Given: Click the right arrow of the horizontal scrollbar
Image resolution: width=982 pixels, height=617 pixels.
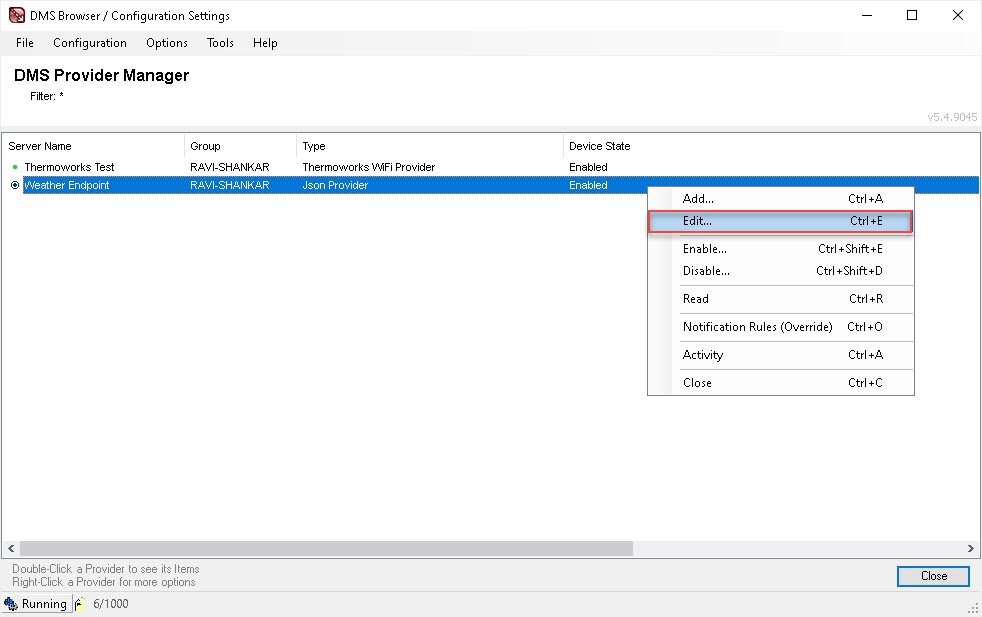Looking at the screenshot, I should (x=971, y=549).
